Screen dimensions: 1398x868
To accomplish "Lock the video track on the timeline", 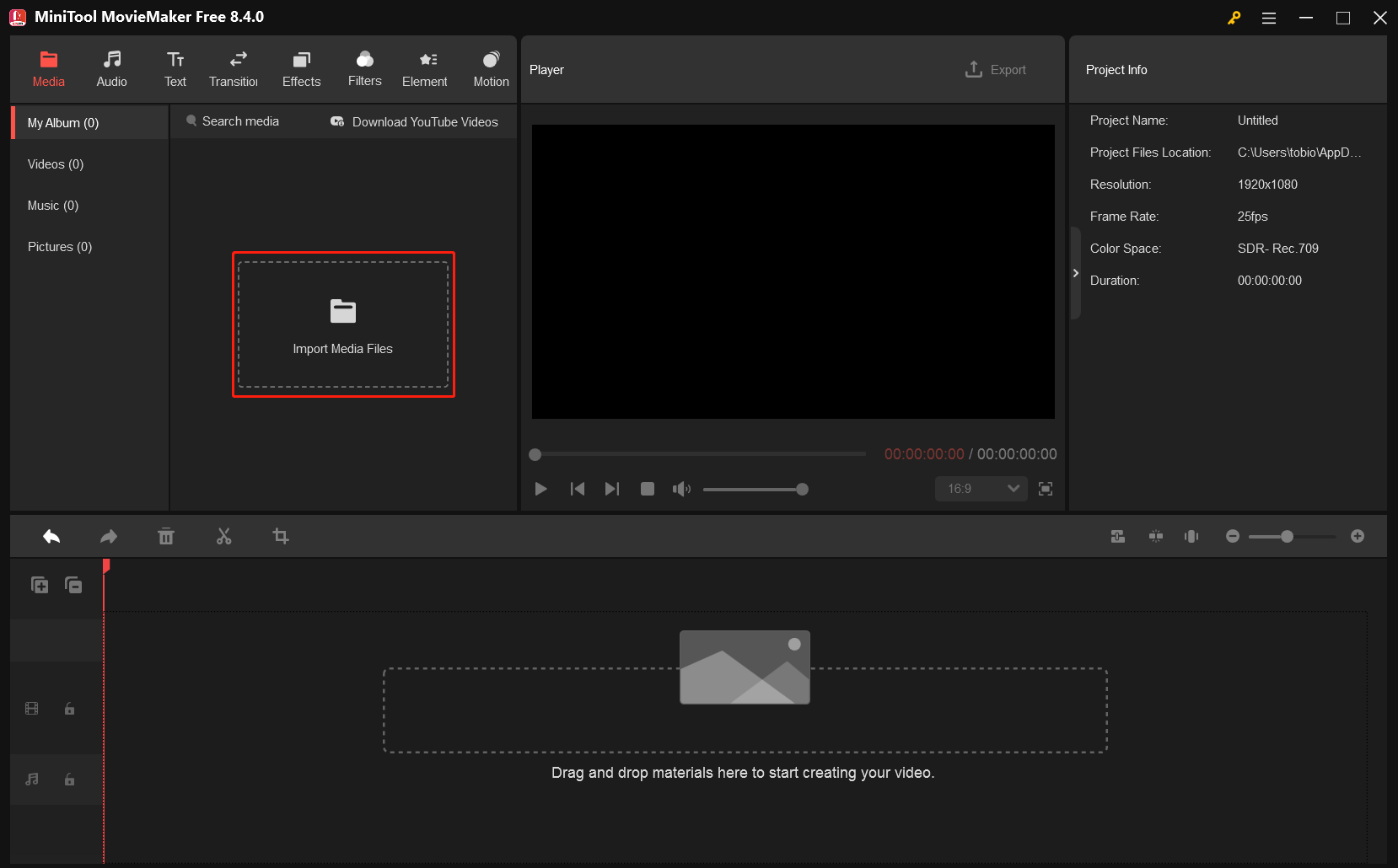I will [69, 708].
